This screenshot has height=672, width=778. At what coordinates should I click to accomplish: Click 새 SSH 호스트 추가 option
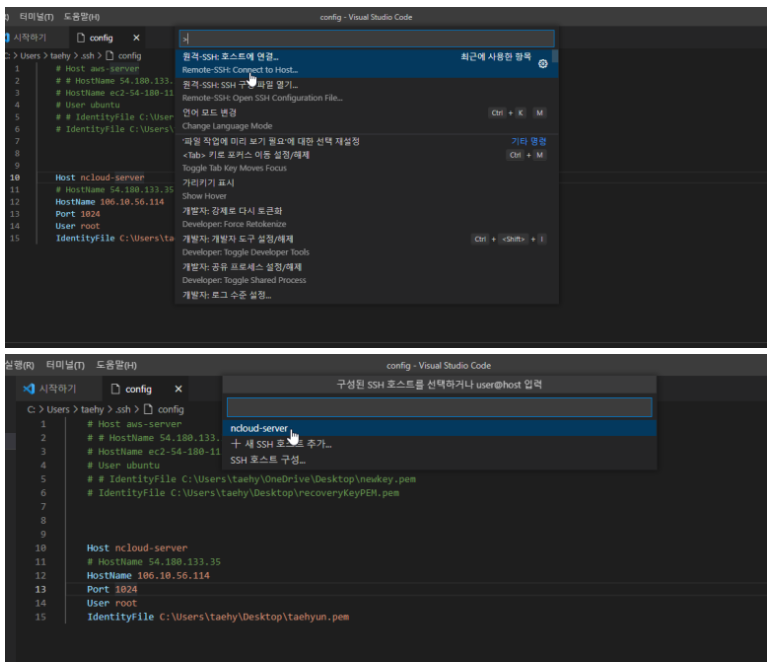point(439,444)
